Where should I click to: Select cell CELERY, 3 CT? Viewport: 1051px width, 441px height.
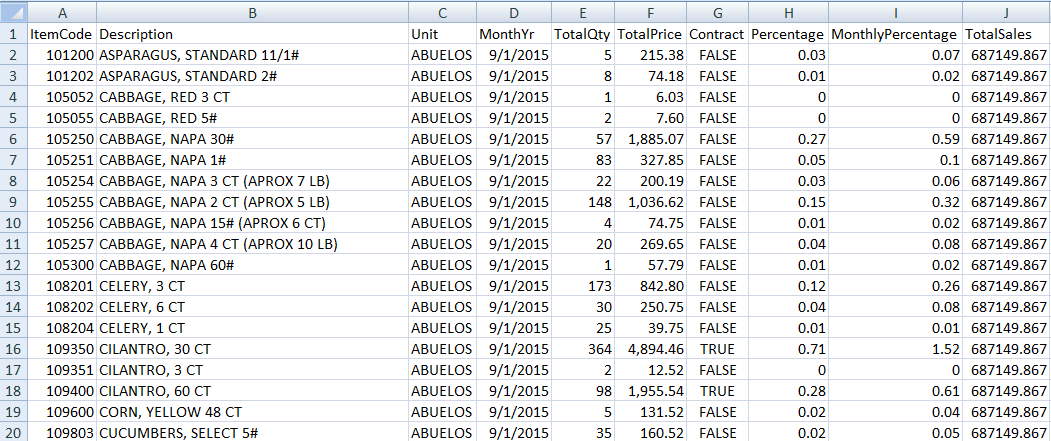click(253, 286)
